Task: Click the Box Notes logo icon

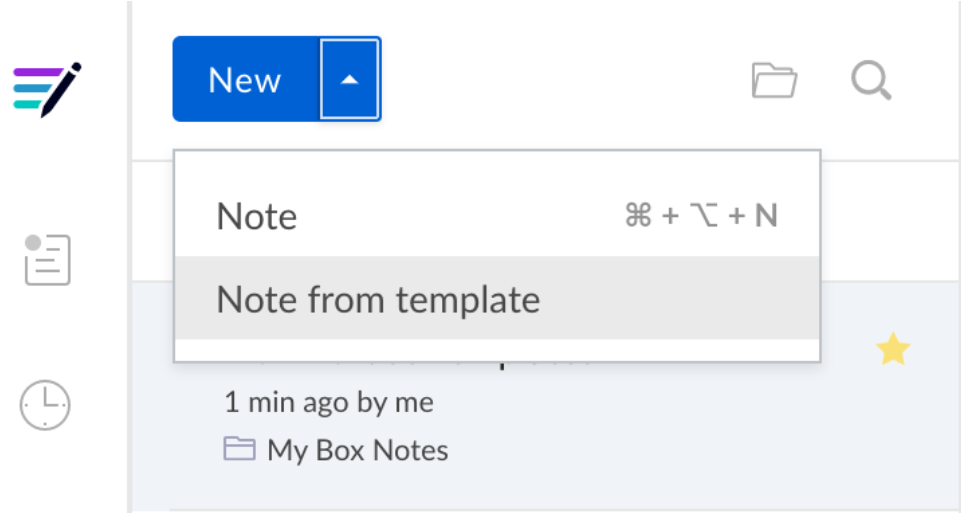Action: tap(47, 89)
